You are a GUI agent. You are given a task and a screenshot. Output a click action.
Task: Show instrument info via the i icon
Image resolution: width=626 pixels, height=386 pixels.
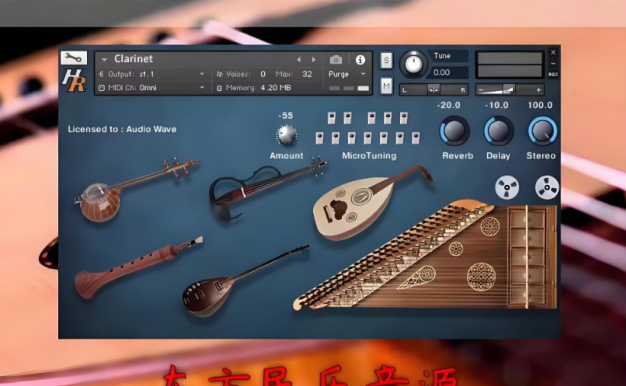point(360,59)
